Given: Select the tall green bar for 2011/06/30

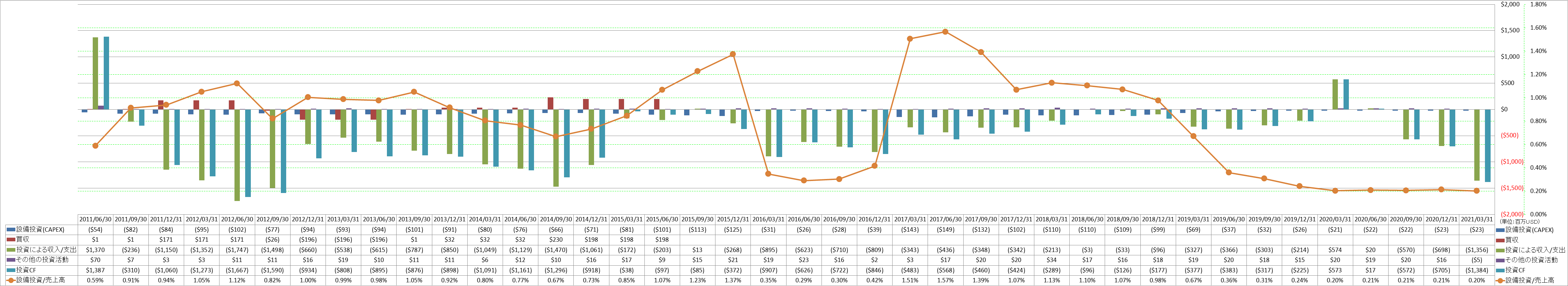Looking at the screenshot, I should click(x=96, y=74).
